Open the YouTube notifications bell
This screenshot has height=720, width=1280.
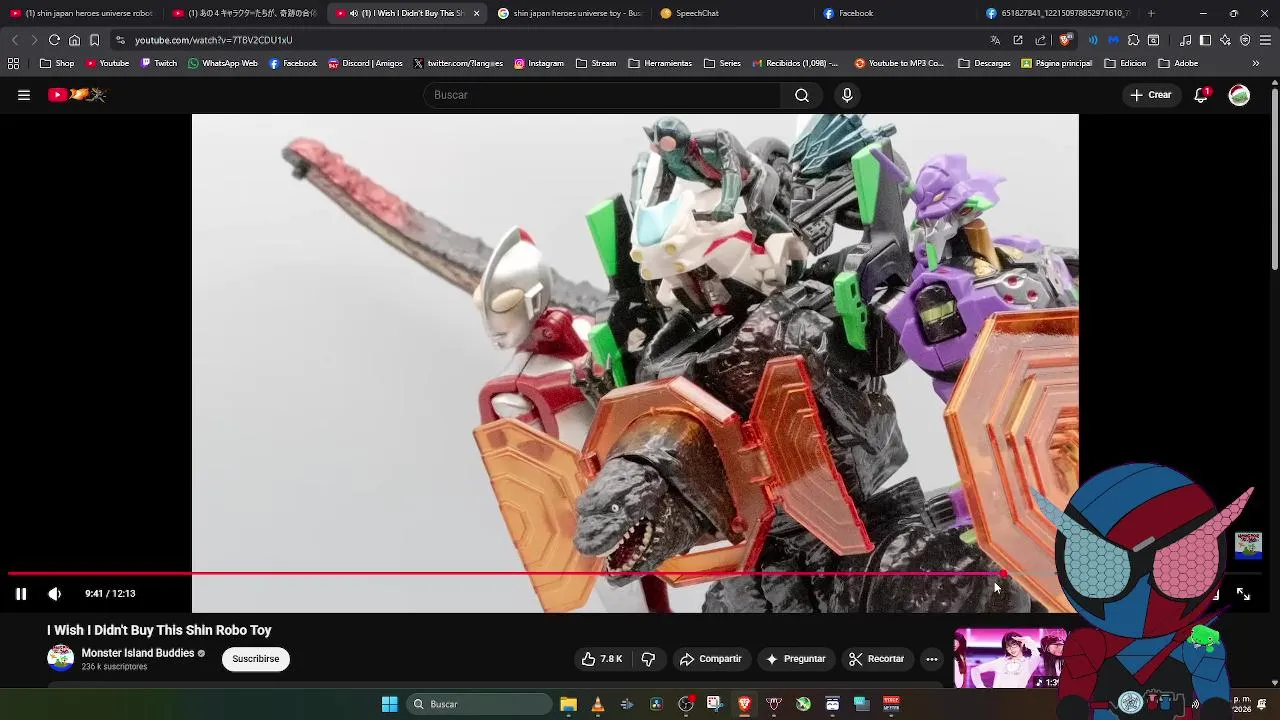1201,95
